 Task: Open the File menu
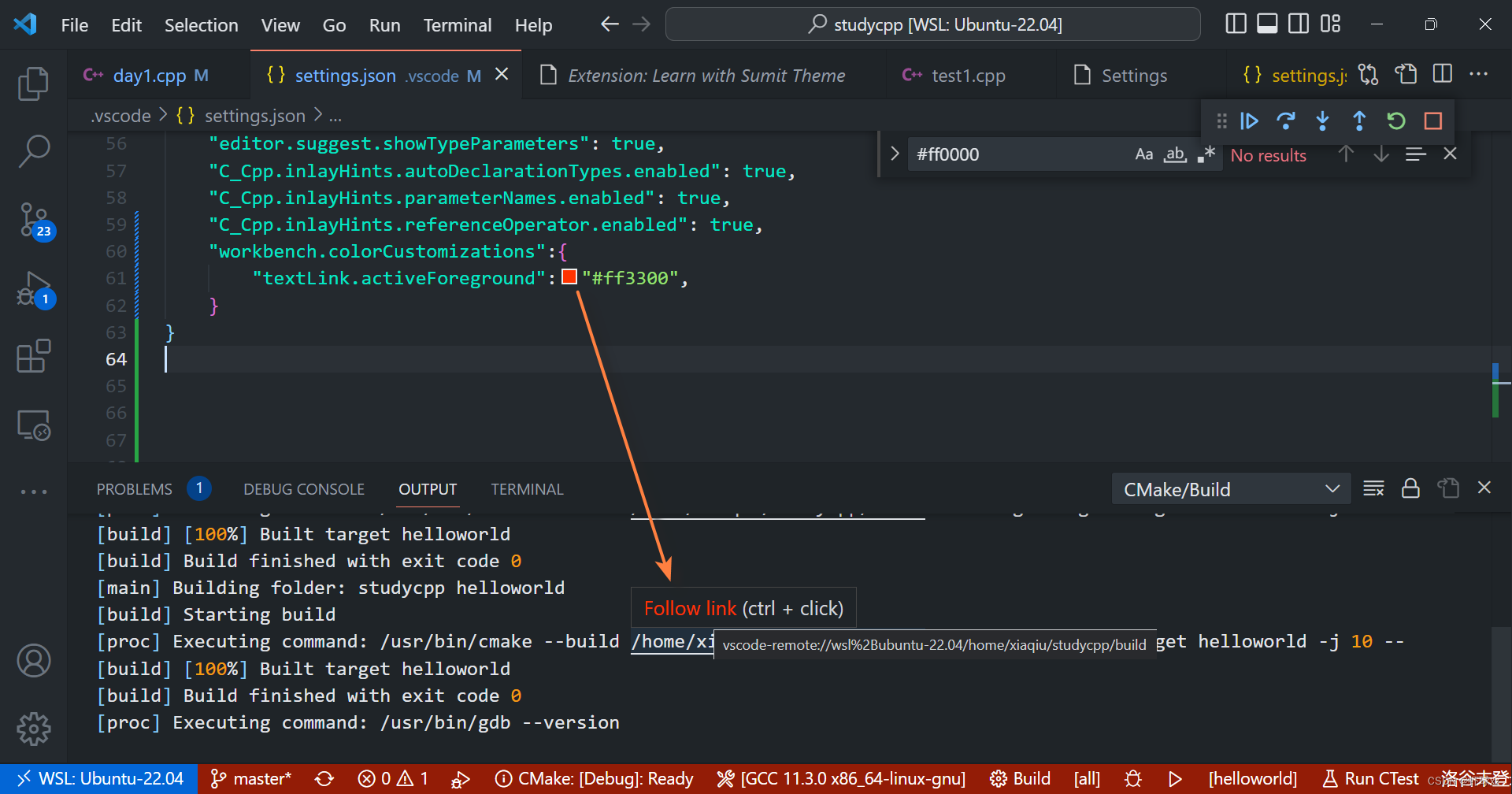coord(75,25)
